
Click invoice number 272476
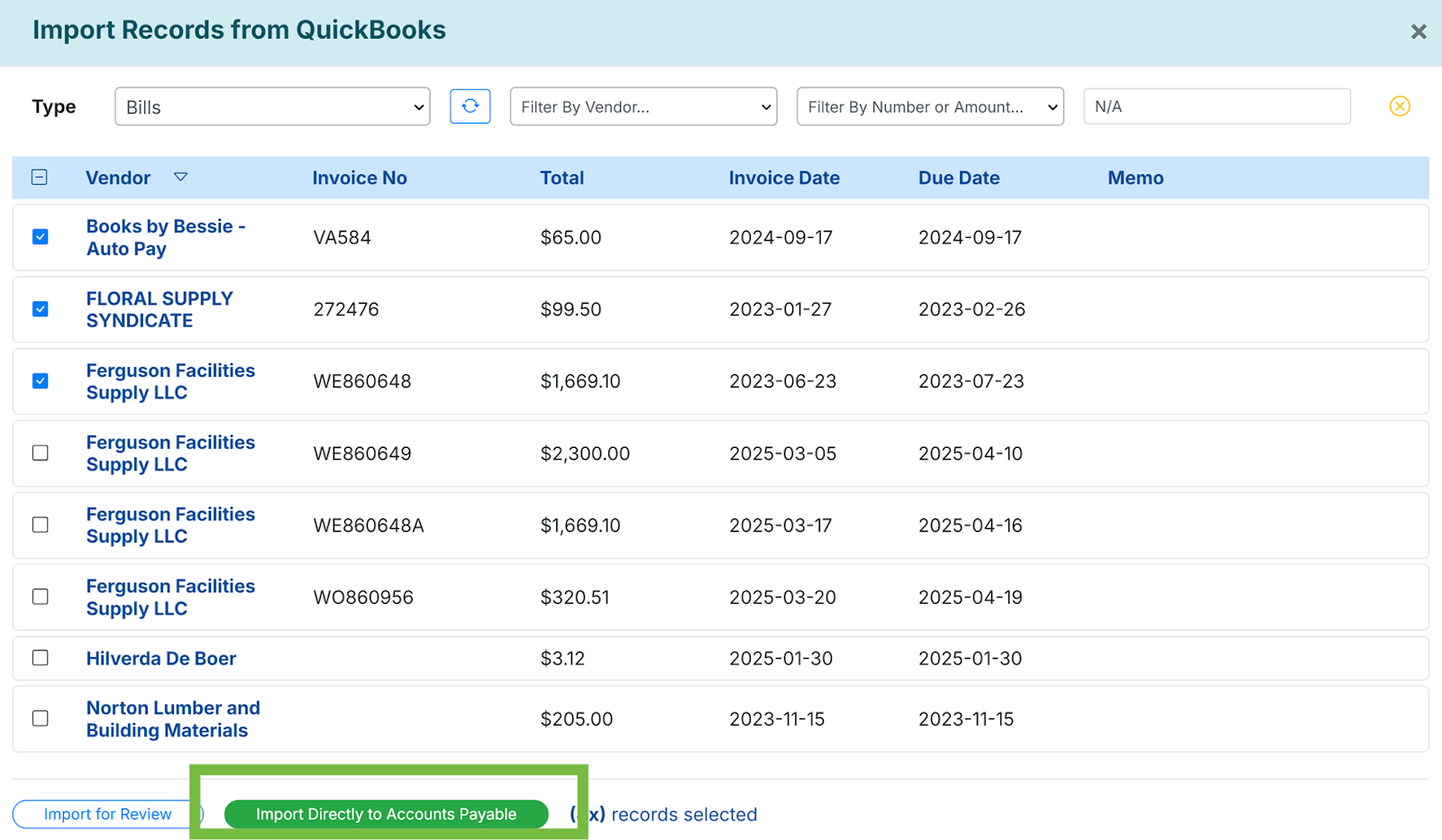[x=346, y=309]
